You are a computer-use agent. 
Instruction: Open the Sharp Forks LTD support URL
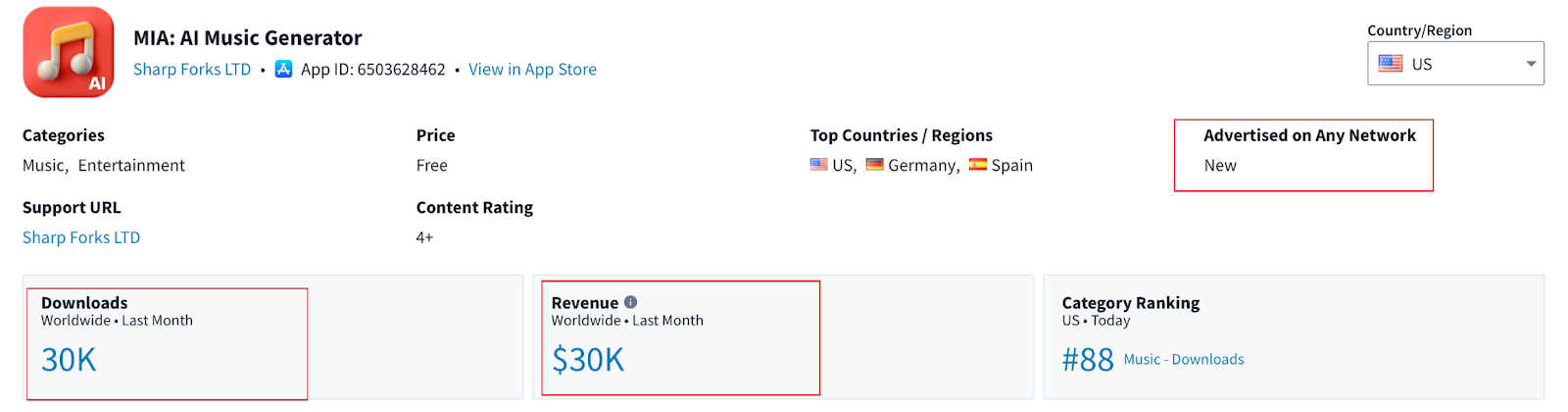pyautogui.click(x=81, y=237)
